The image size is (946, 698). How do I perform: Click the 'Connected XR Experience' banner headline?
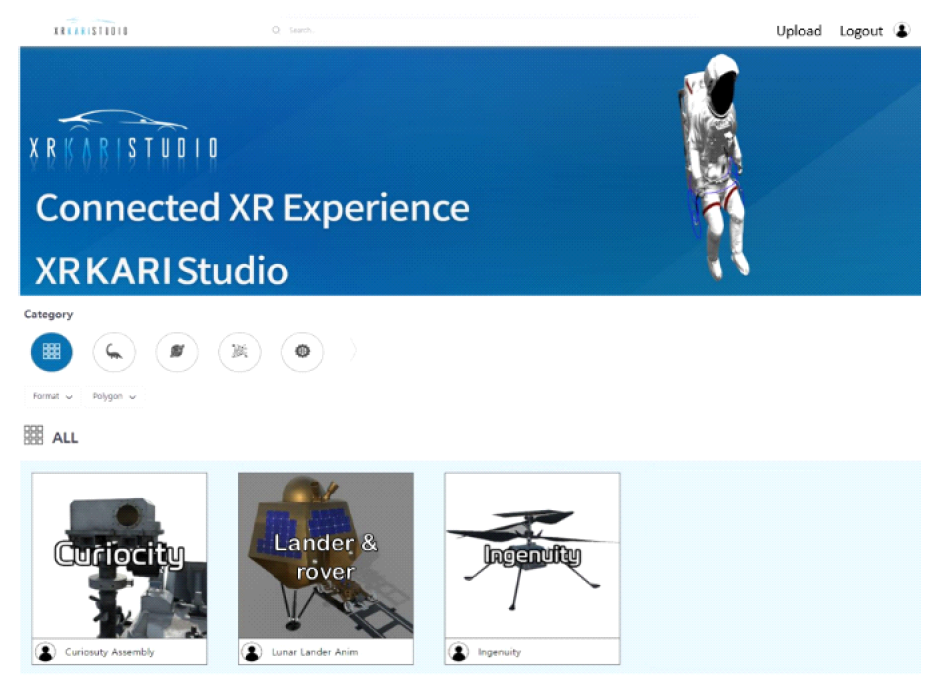coord(253,208)
